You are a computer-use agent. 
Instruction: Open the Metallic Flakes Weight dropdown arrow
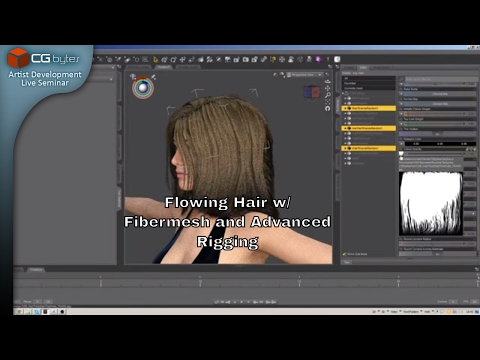coord(401,114)
